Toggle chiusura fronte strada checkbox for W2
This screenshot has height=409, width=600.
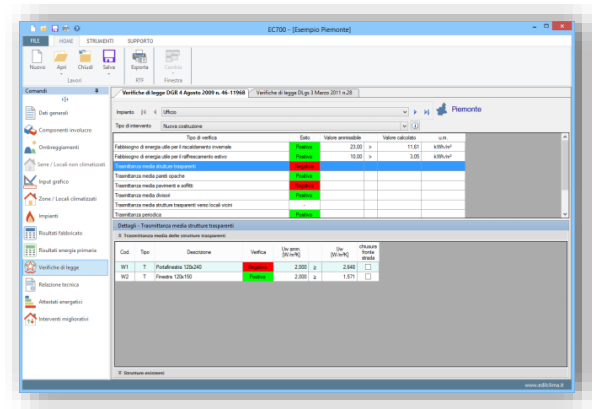pos(368,276)
